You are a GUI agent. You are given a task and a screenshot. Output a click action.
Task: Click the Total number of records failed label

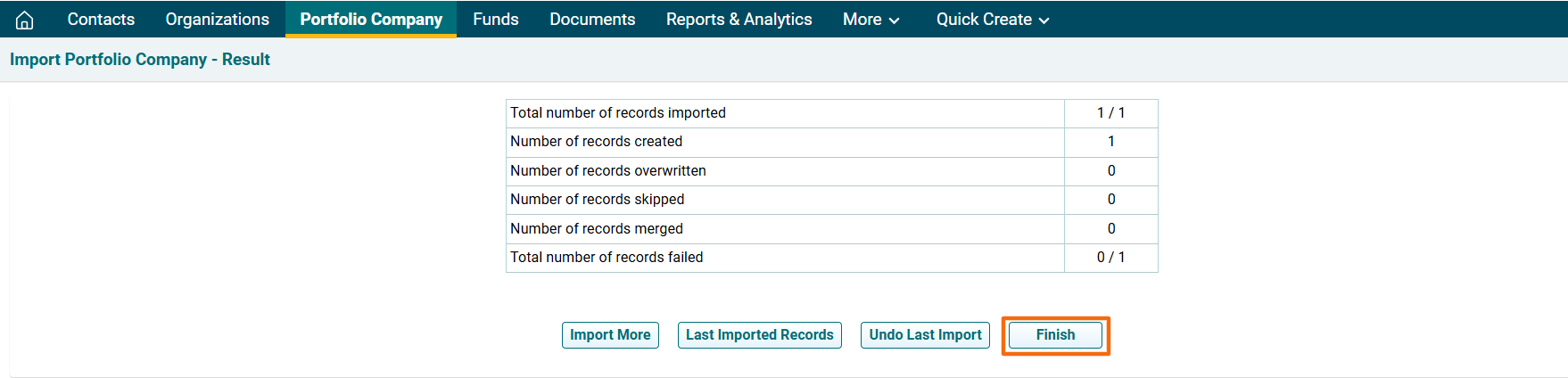pyautogui.click(x=607, y=258)
